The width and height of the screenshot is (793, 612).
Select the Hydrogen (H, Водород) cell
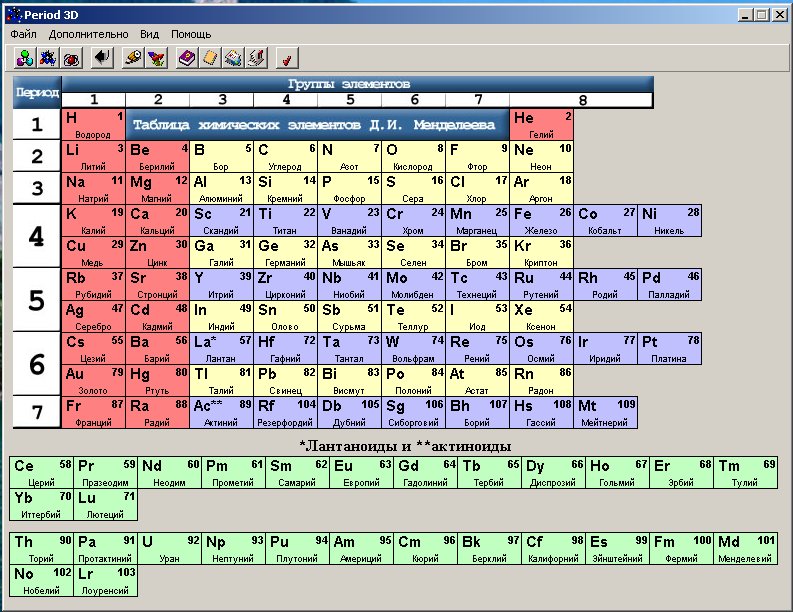[94, 124]
